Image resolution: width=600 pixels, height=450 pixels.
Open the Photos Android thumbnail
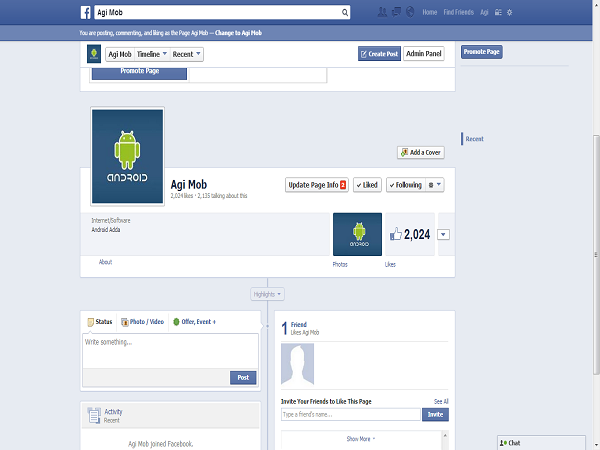[357, 234]
